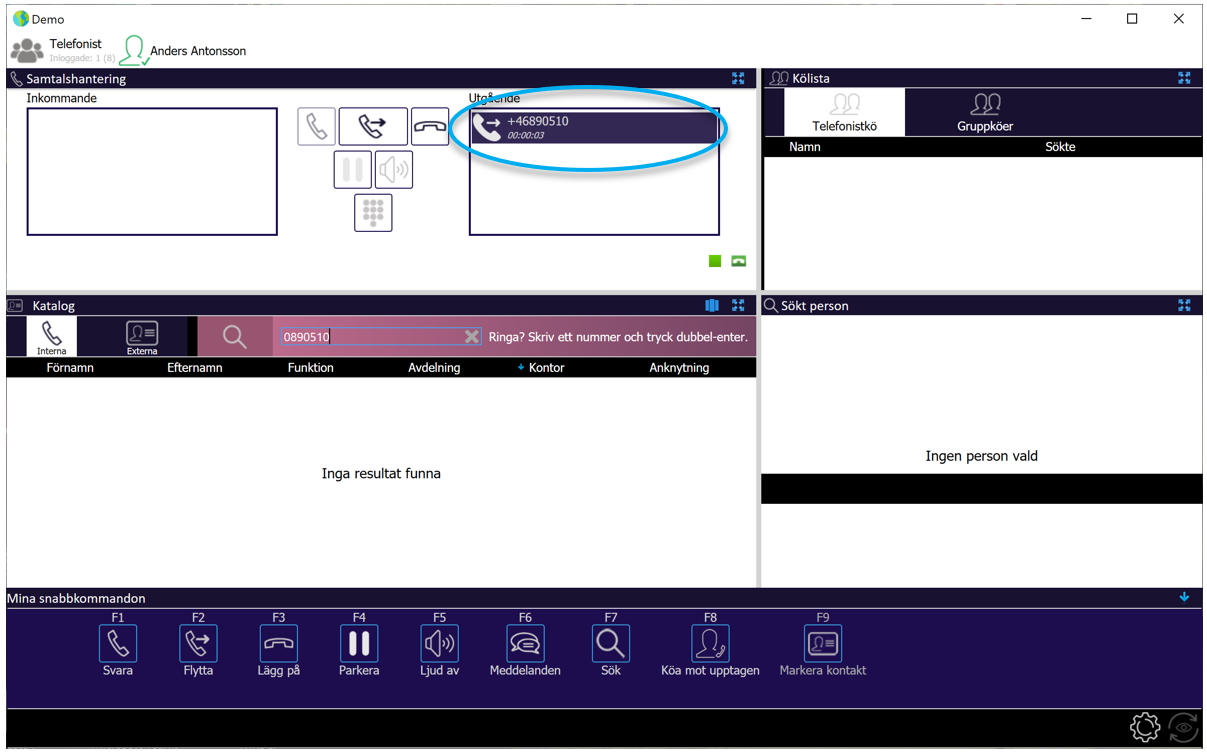Image resolution: width=1207 pixels, height=753 pixels.
Task: Open F6 Meddelanden quick command
Action: click(x=525, y=644)
